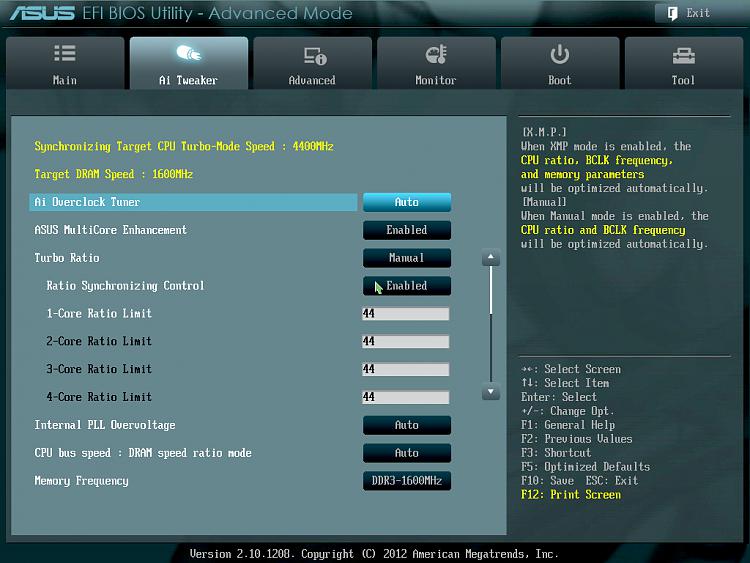Click the 3-Core Ratio Limit field

pyautogui.click(x=406, y=369)
